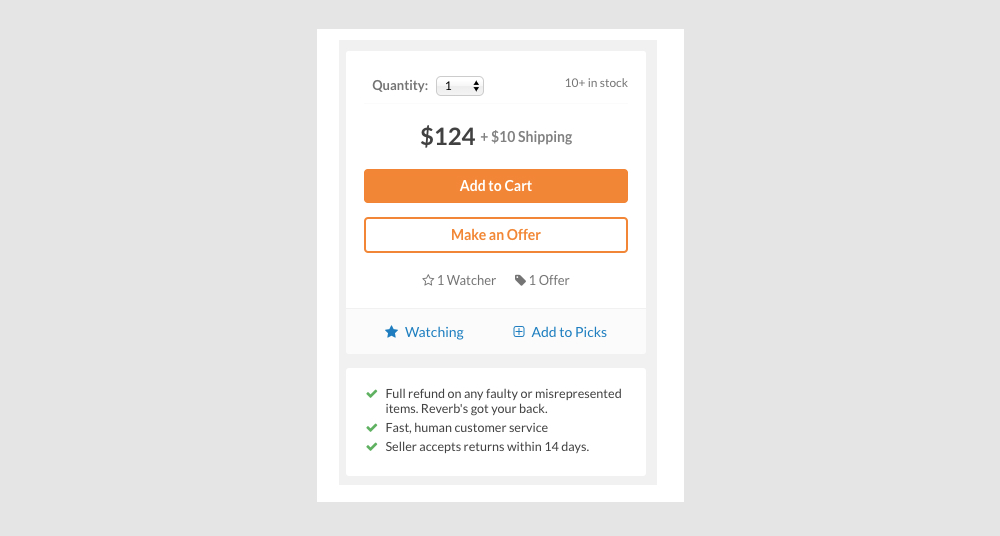The width and height of the screenshot is (1000, 536).
Task: Open the Quantity dropdown
Action: pyautogui.click(x=459, y=86)
